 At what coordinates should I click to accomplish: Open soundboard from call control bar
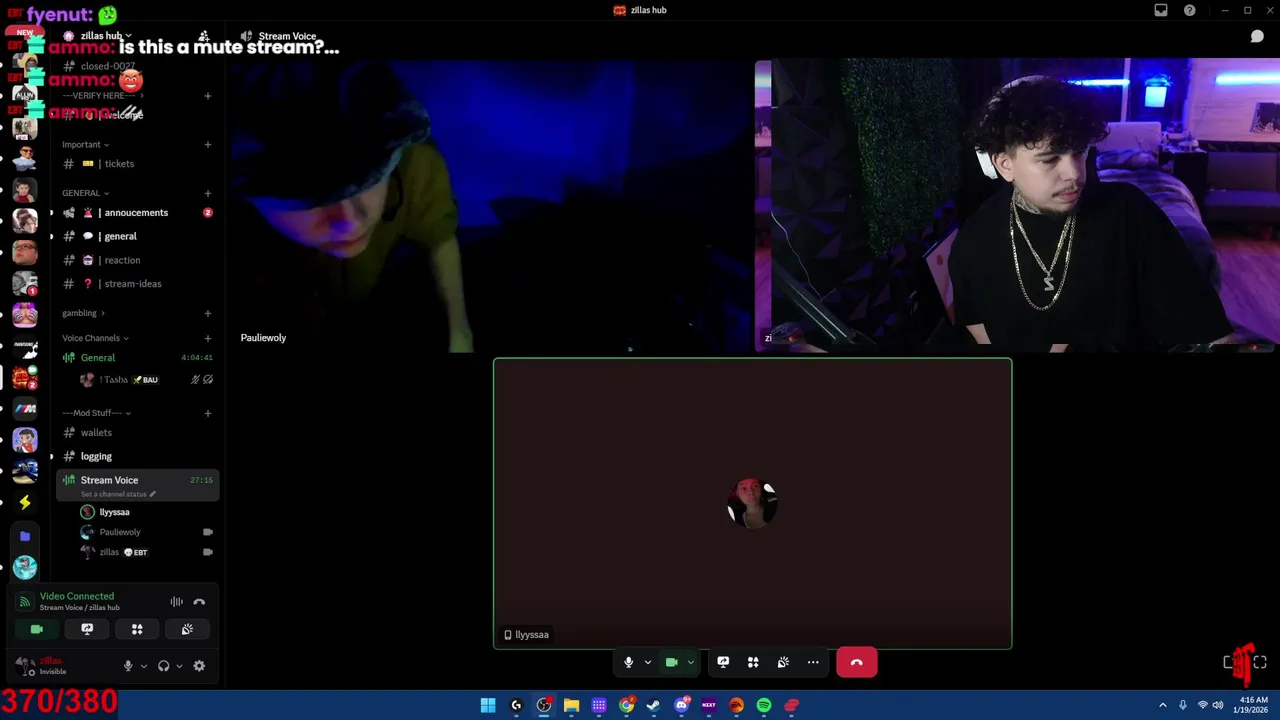[783, 662]
